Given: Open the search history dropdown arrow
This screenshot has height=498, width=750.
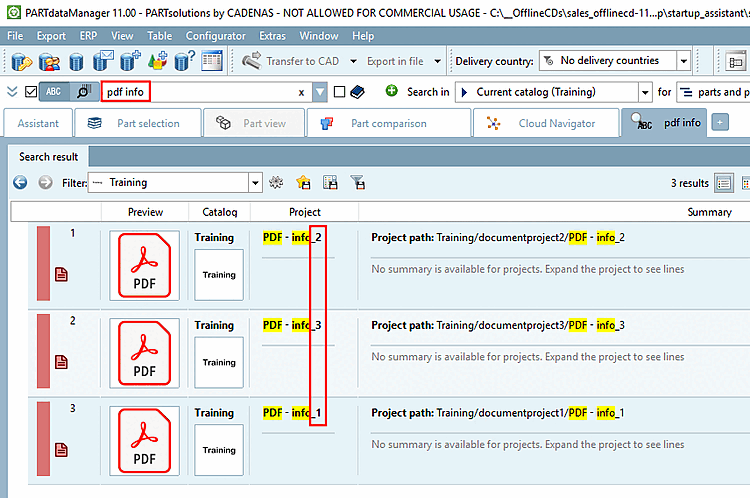Looking at the screenshot, I should (320, 92).
